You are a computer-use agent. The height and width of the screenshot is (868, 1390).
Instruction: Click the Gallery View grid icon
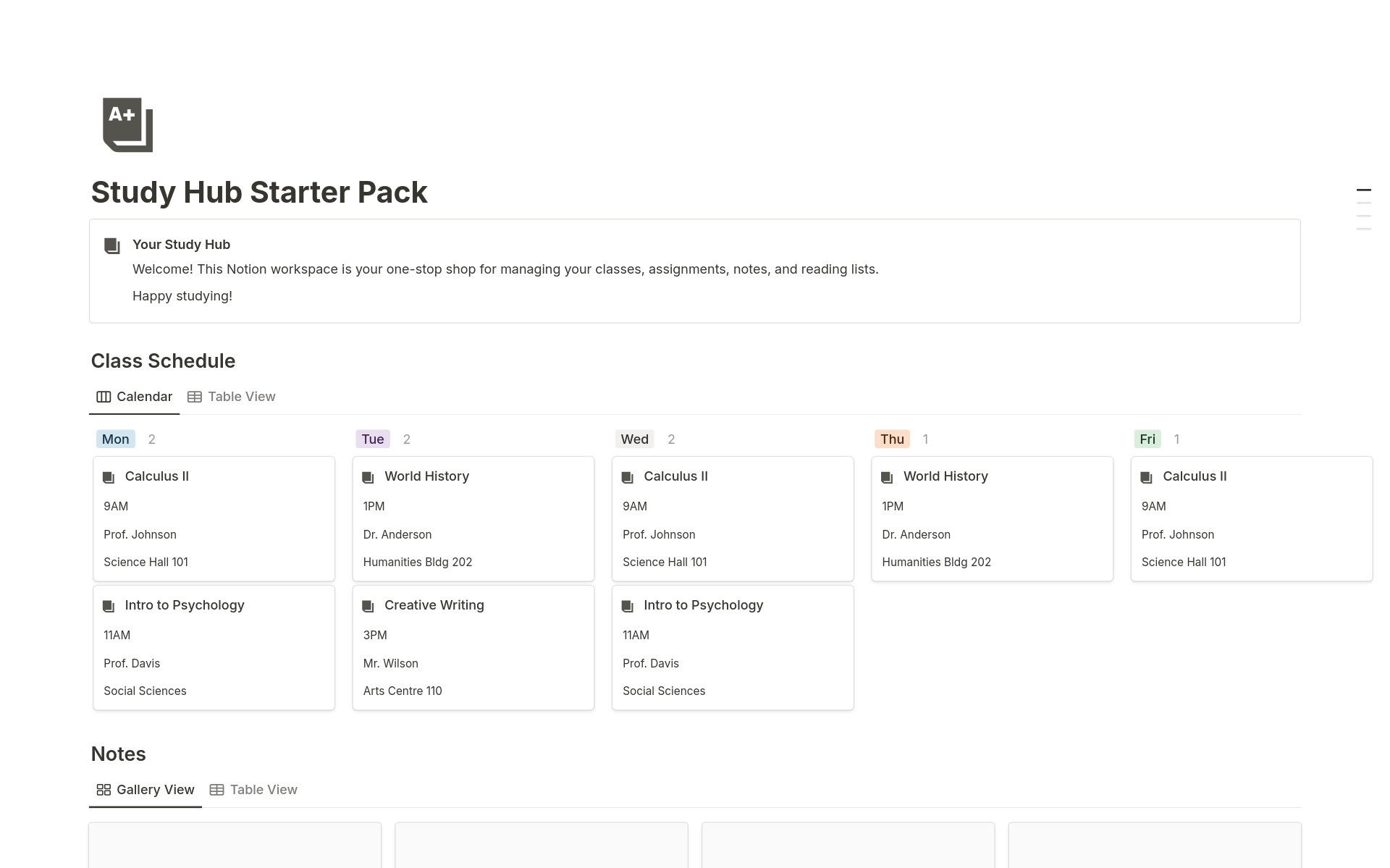click(104, 790)
